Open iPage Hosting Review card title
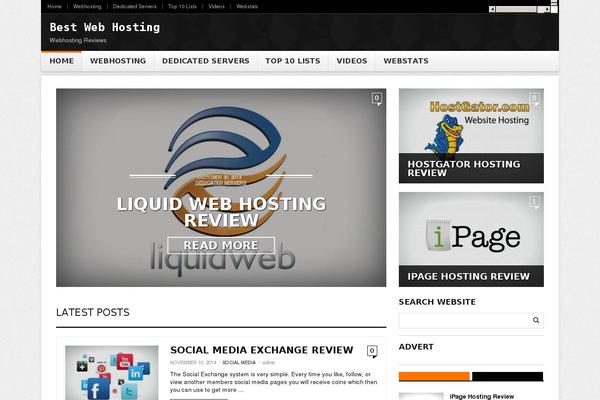The width and height of the screenshot is (600, 400). pos(468,276)
